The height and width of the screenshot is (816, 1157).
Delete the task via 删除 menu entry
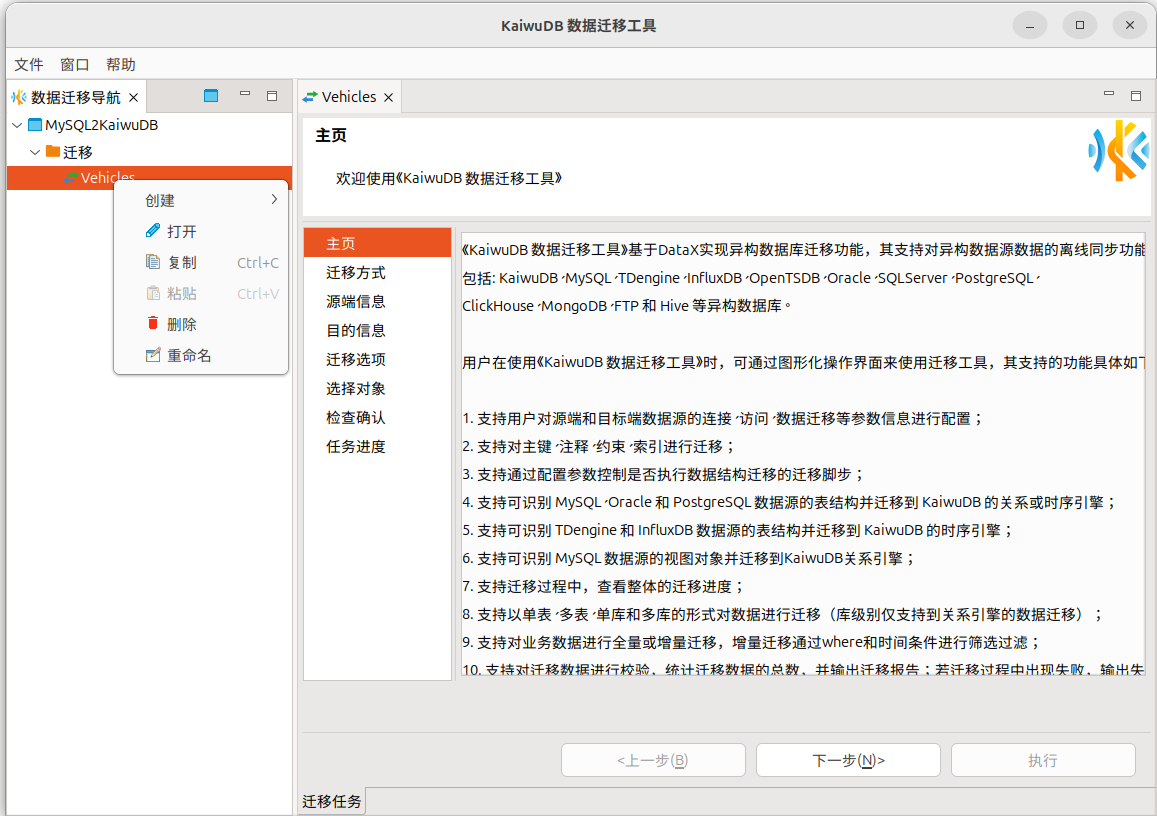pyautogui.click(x=182, y=324)
